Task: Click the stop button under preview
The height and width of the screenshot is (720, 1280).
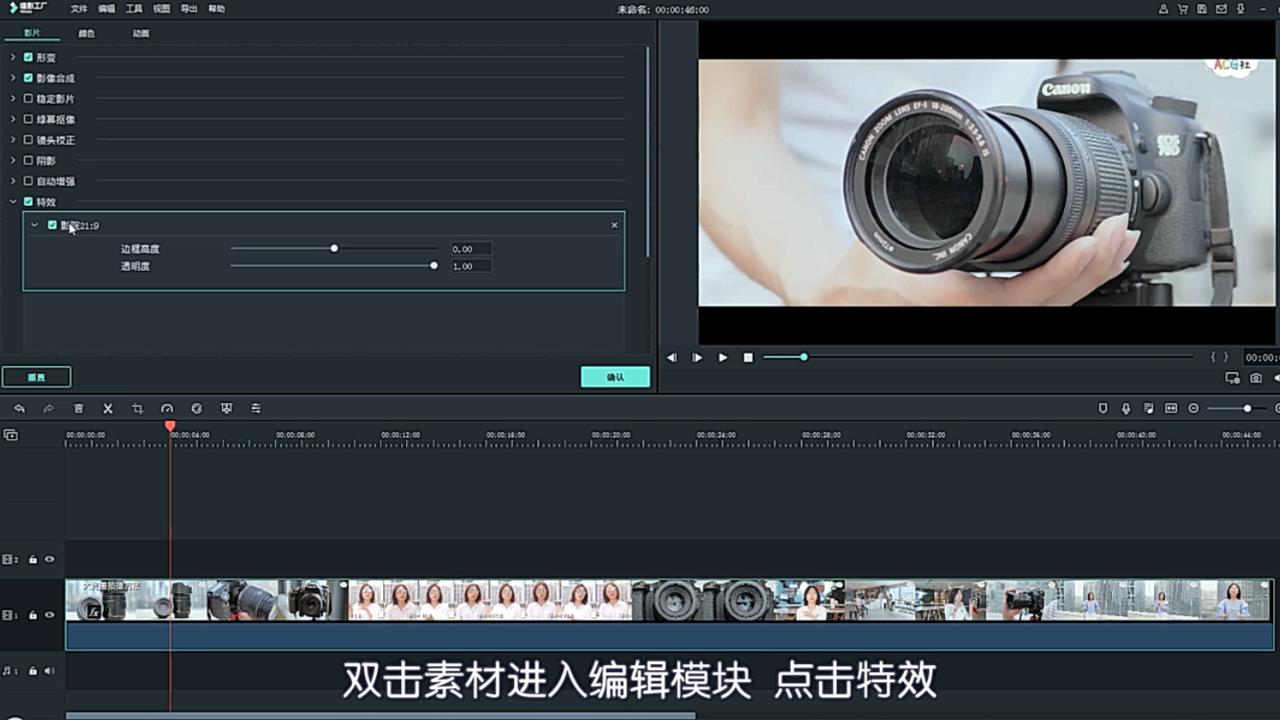Action: coord(747,357)
